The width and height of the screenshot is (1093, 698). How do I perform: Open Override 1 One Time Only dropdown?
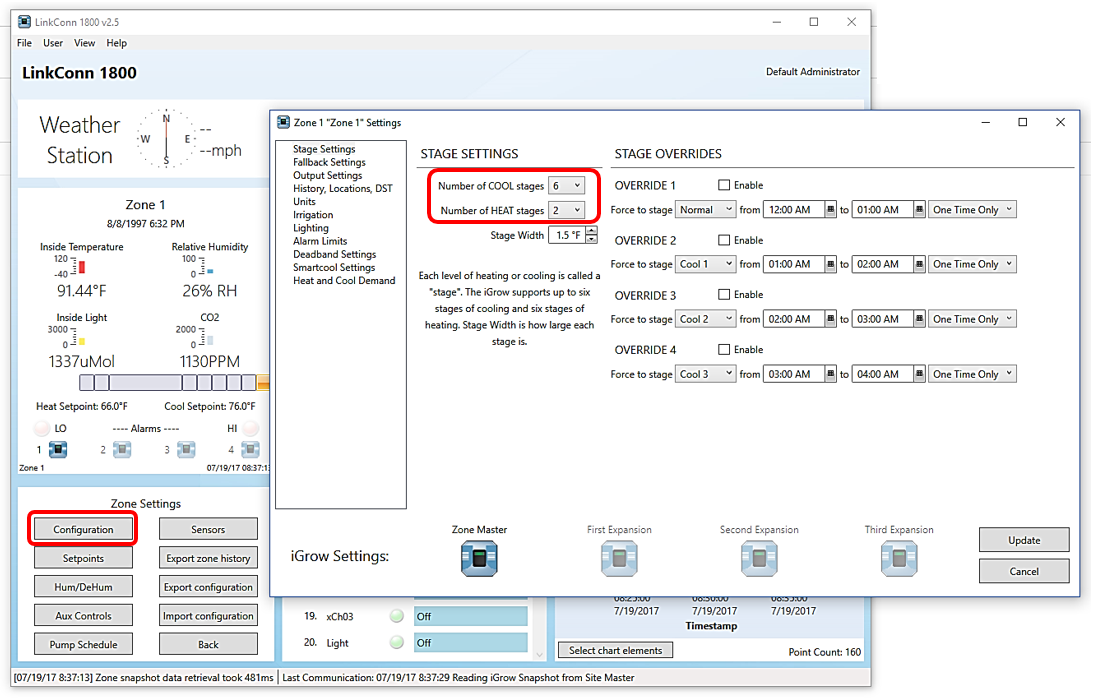[x=972, y=209]
